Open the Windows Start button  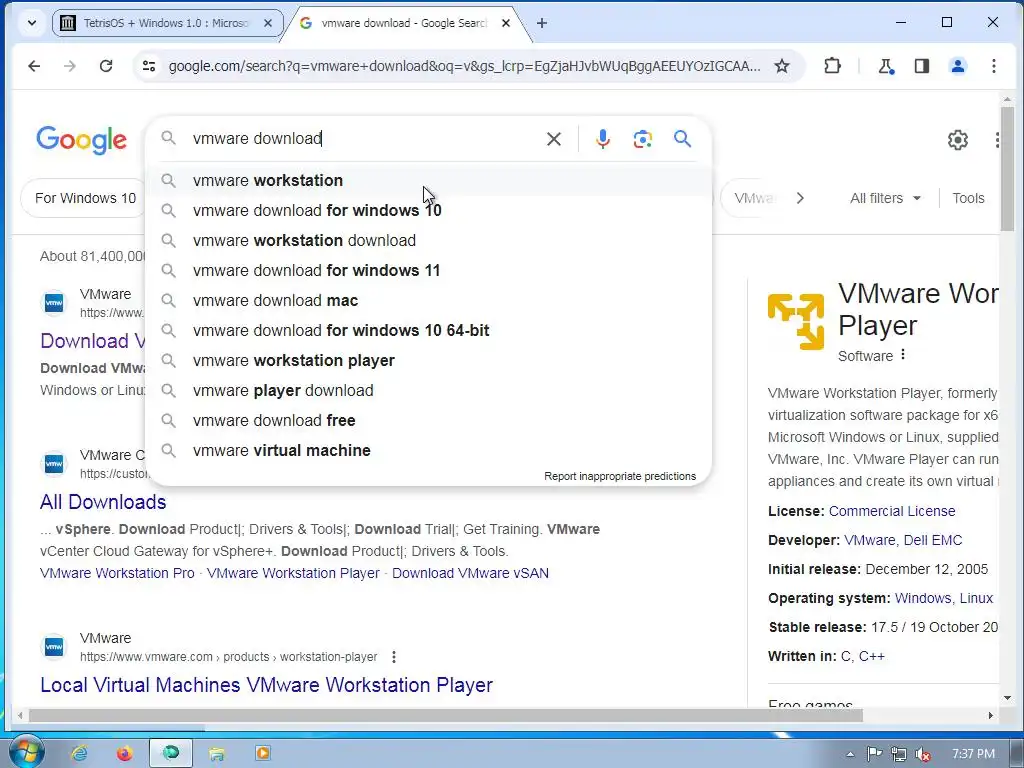click(26, 752)
